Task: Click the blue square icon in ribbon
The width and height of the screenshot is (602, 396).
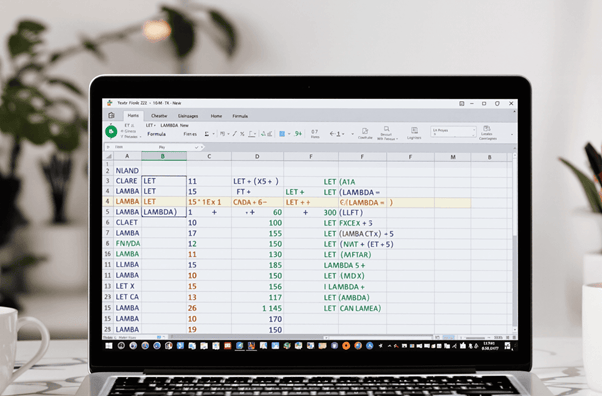Action: 282,134
